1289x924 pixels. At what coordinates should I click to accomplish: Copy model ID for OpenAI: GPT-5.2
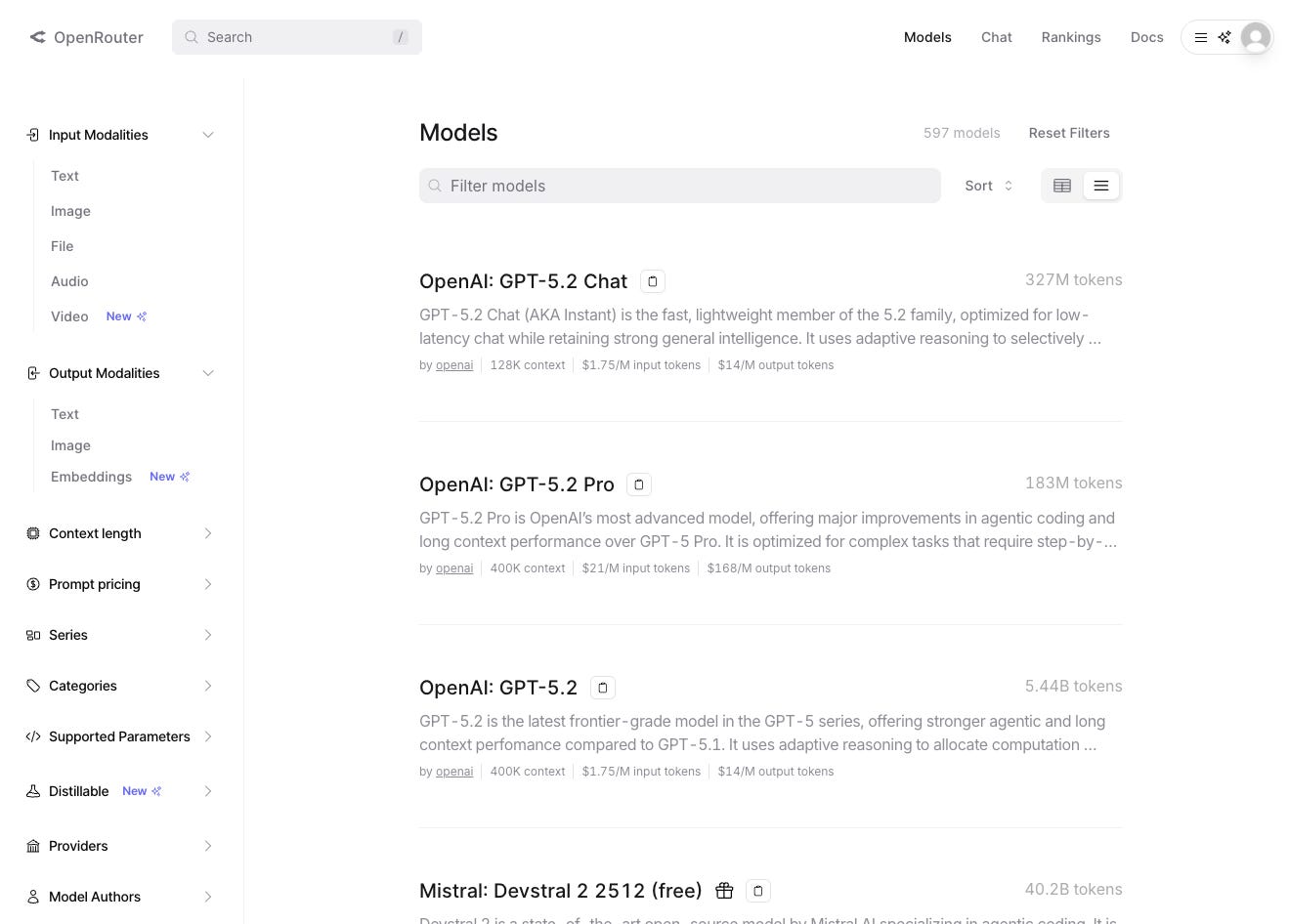click(603, 688)
